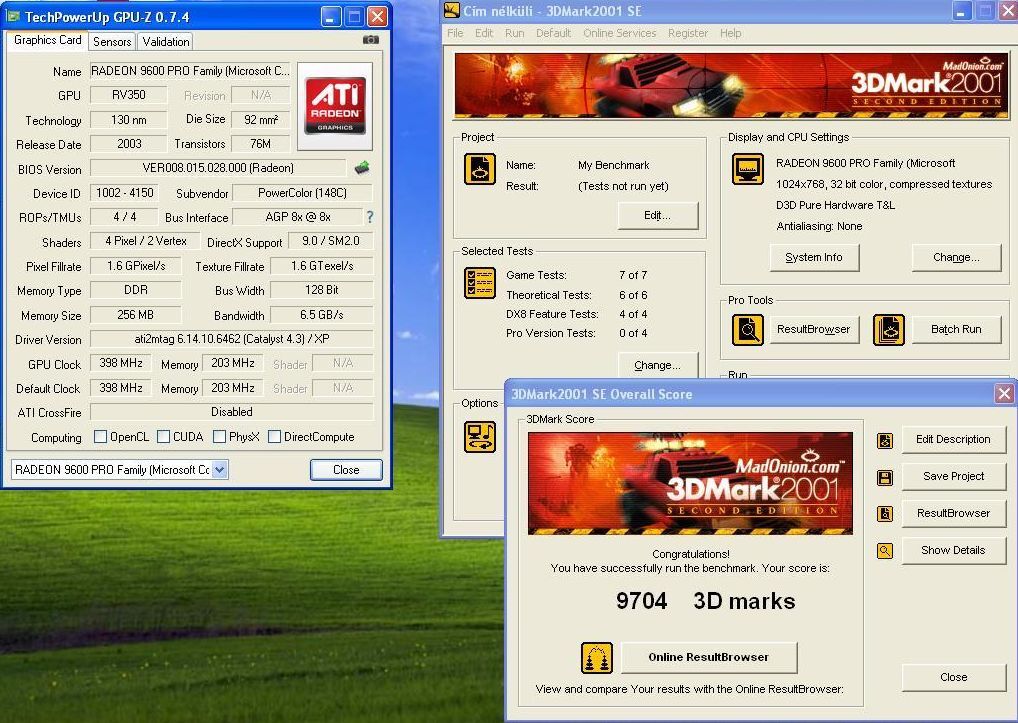Click the GPU Clock 398 MHz field
The height and width of the screenshot is (723, 1018).
point(121,363)
